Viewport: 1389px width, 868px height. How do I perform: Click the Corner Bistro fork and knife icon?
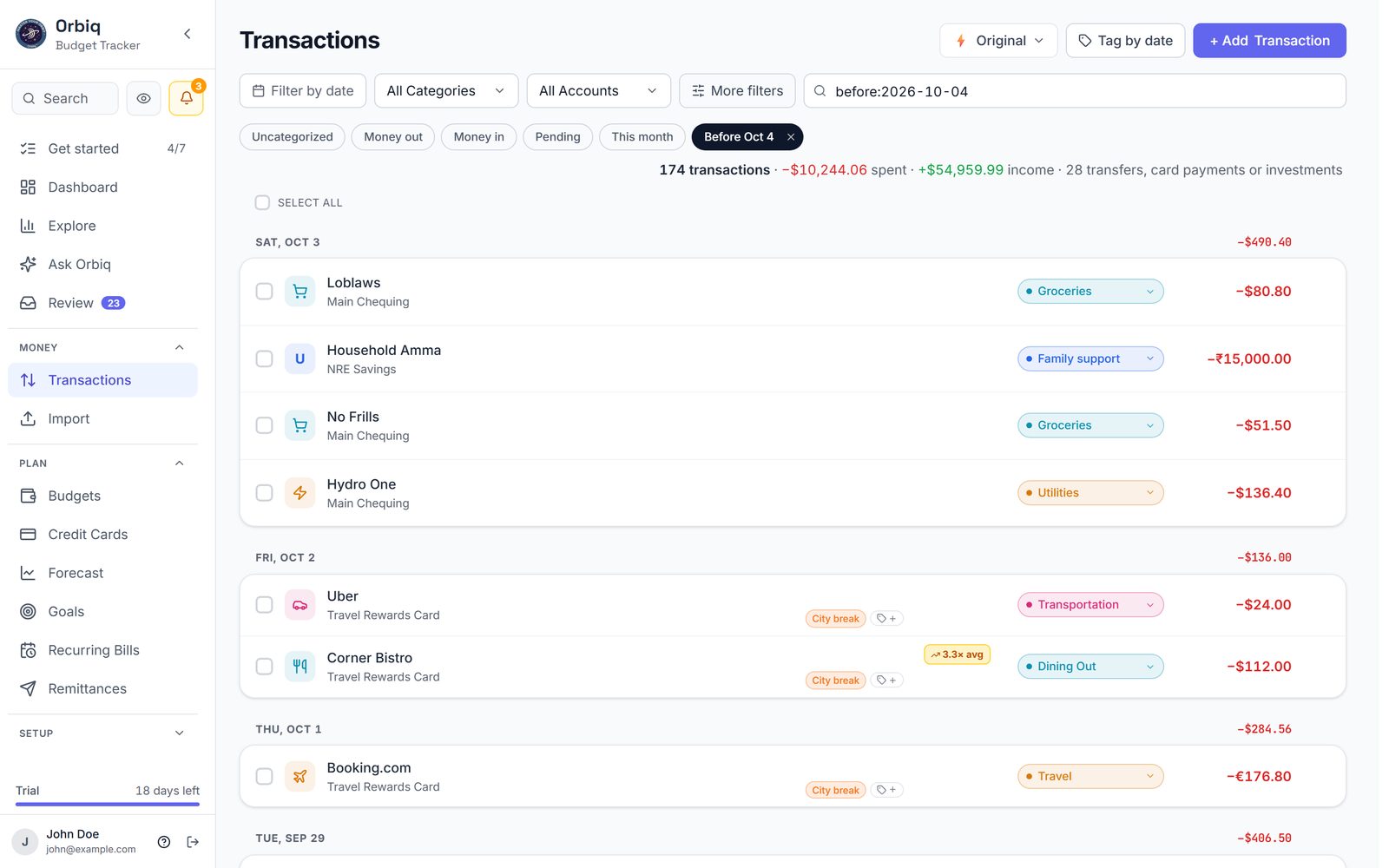pyautogui.click(x=300, y=667)
